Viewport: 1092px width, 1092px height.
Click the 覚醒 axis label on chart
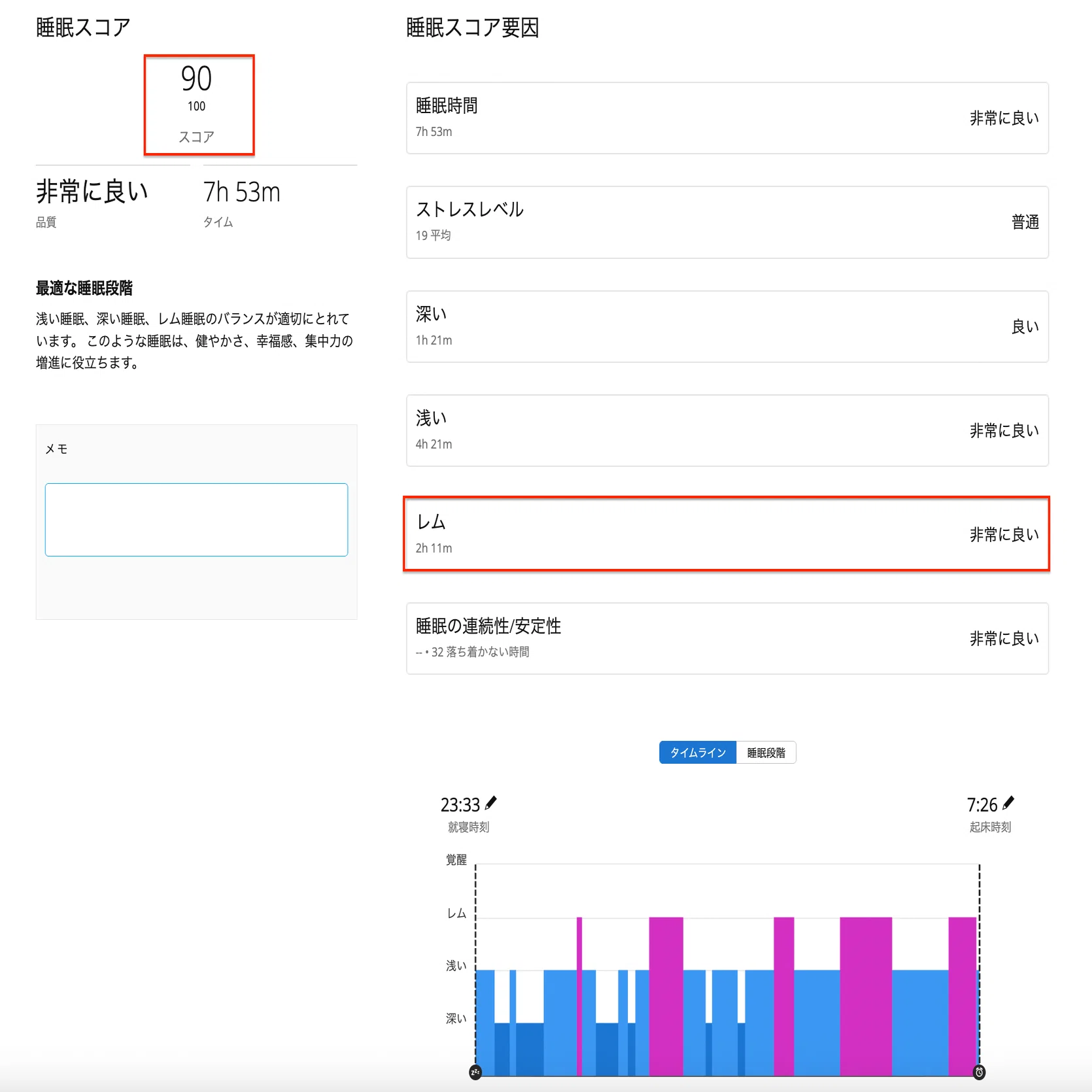pos(456,859)
